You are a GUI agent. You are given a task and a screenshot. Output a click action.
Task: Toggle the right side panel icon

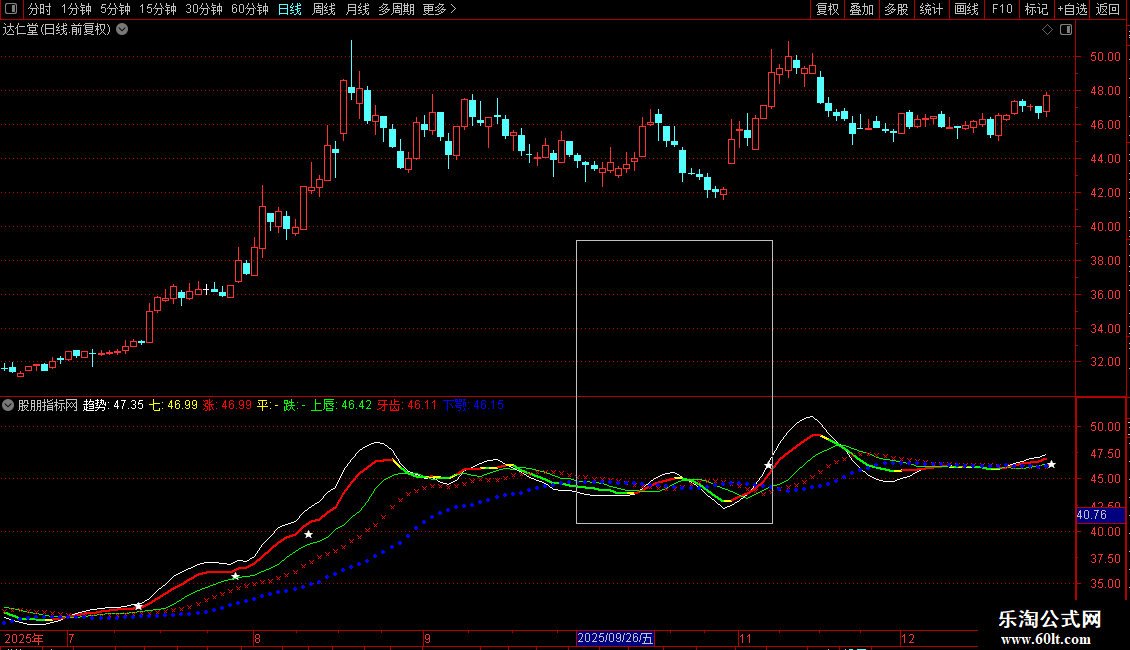click(1066, 30)
